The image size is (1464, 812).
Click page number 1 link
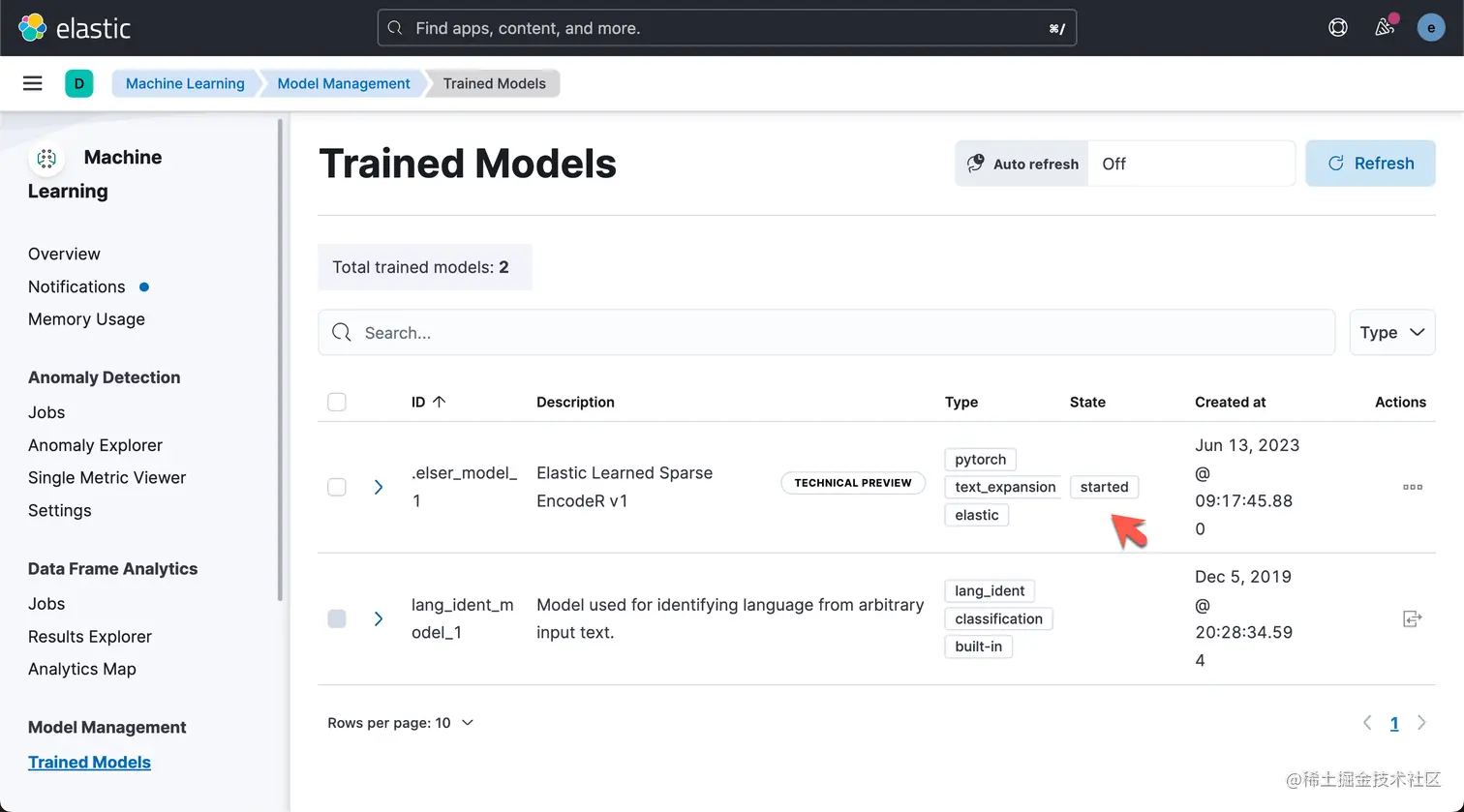tap(1394, 723)
